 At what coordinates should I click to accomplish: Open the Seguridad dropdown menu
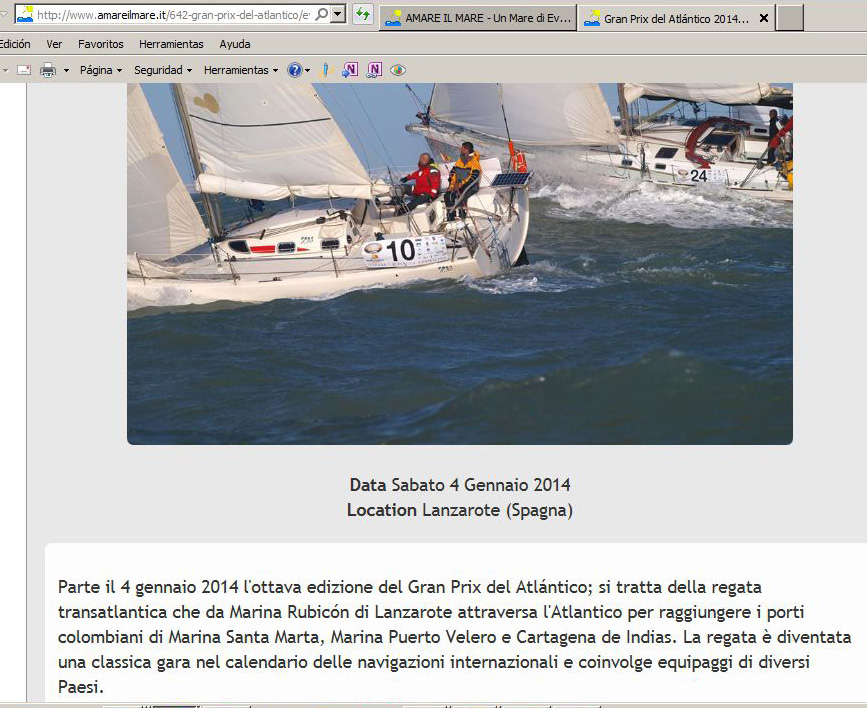[x=163, y=70]
